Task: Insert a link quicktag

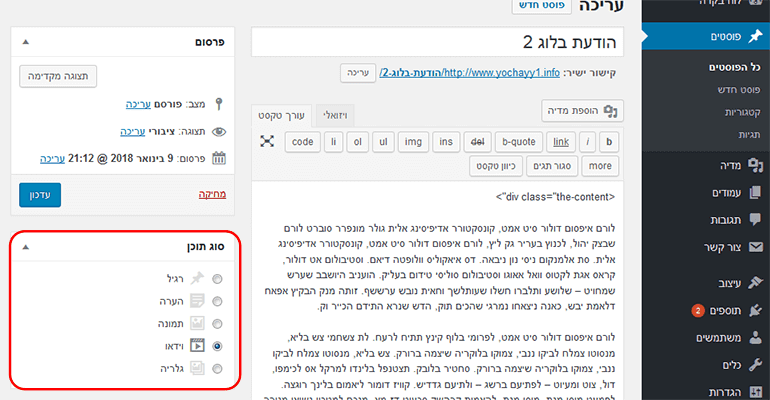Action: point(561,142)
